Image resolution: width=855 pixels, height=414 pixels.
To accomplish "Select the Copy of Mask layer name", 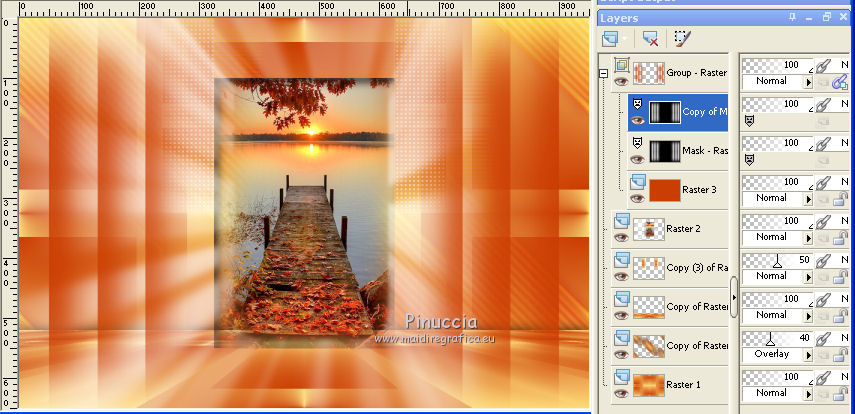I will [705, 112].
